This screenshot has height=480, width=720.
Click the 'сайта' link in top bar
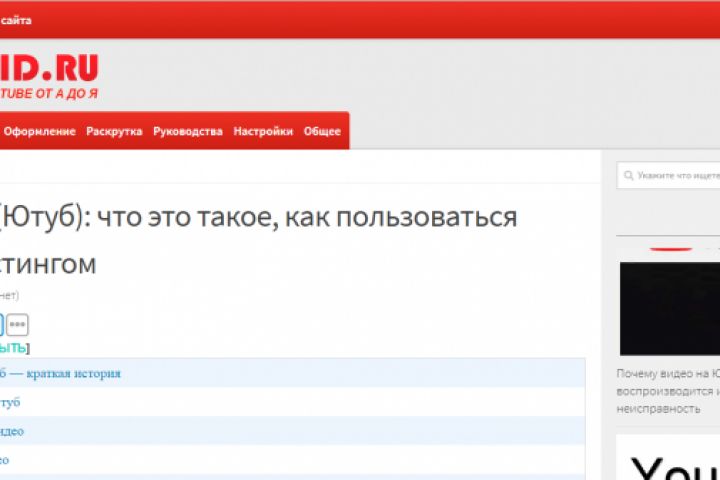pyautogui.click(x=16, y=20)
